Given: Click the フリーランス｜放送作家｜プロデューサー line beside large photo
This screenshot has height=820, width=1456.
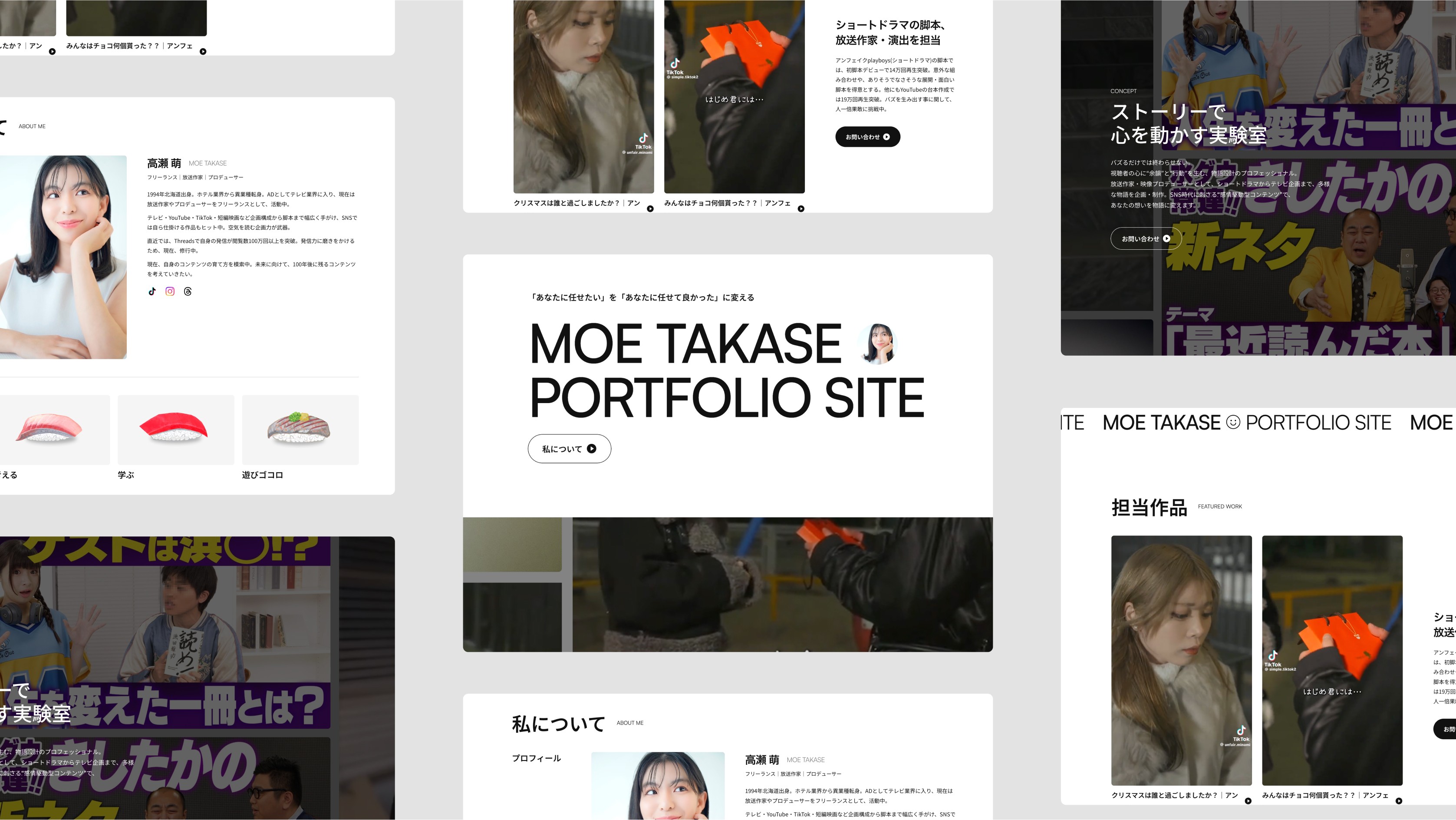Looking at the screenshot, I should (x=195, y=178).
